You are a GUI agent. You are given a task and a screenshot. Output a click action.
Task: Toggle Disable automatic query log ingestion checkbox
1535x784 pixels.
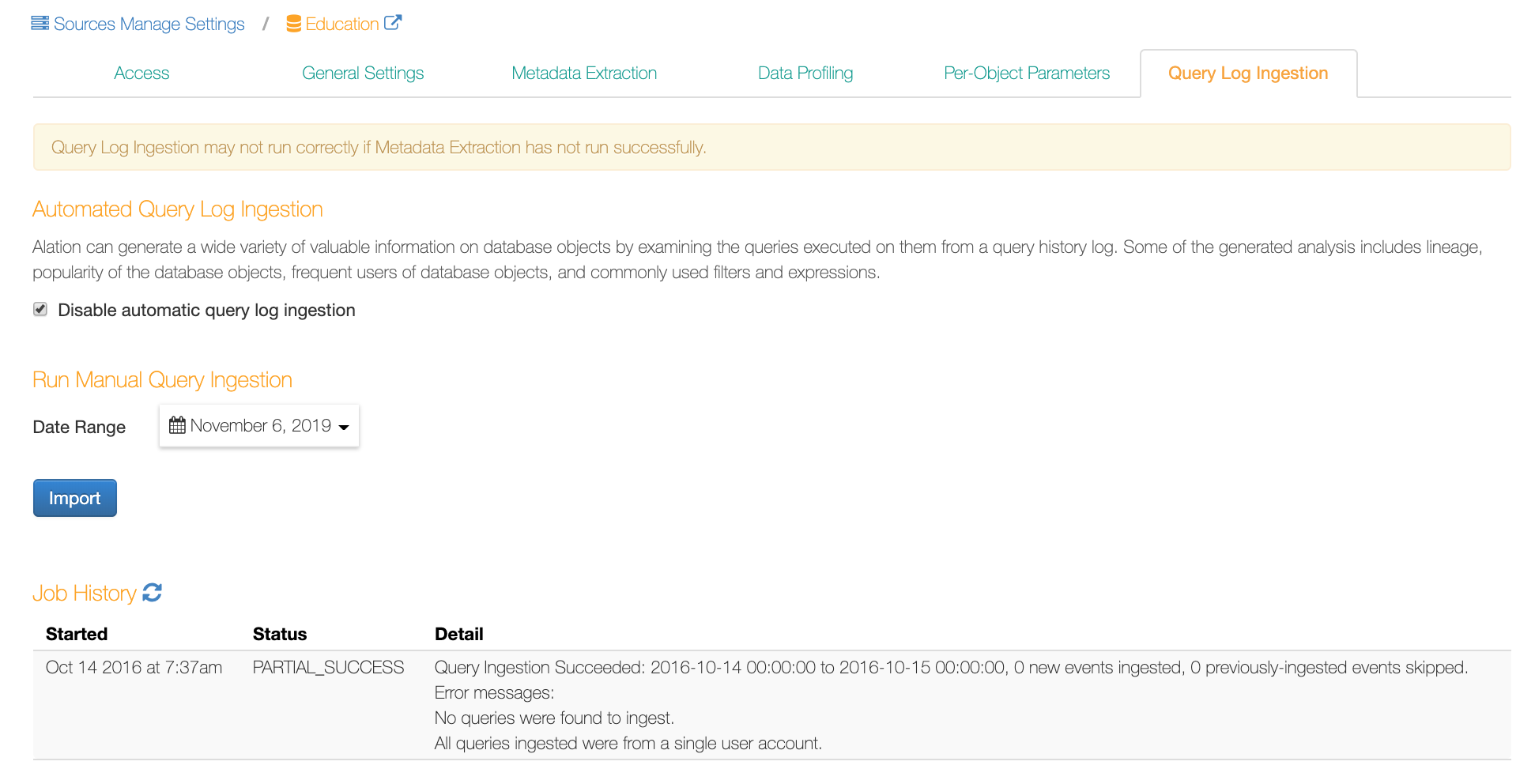pyautogui.click(x=40, y=309)
